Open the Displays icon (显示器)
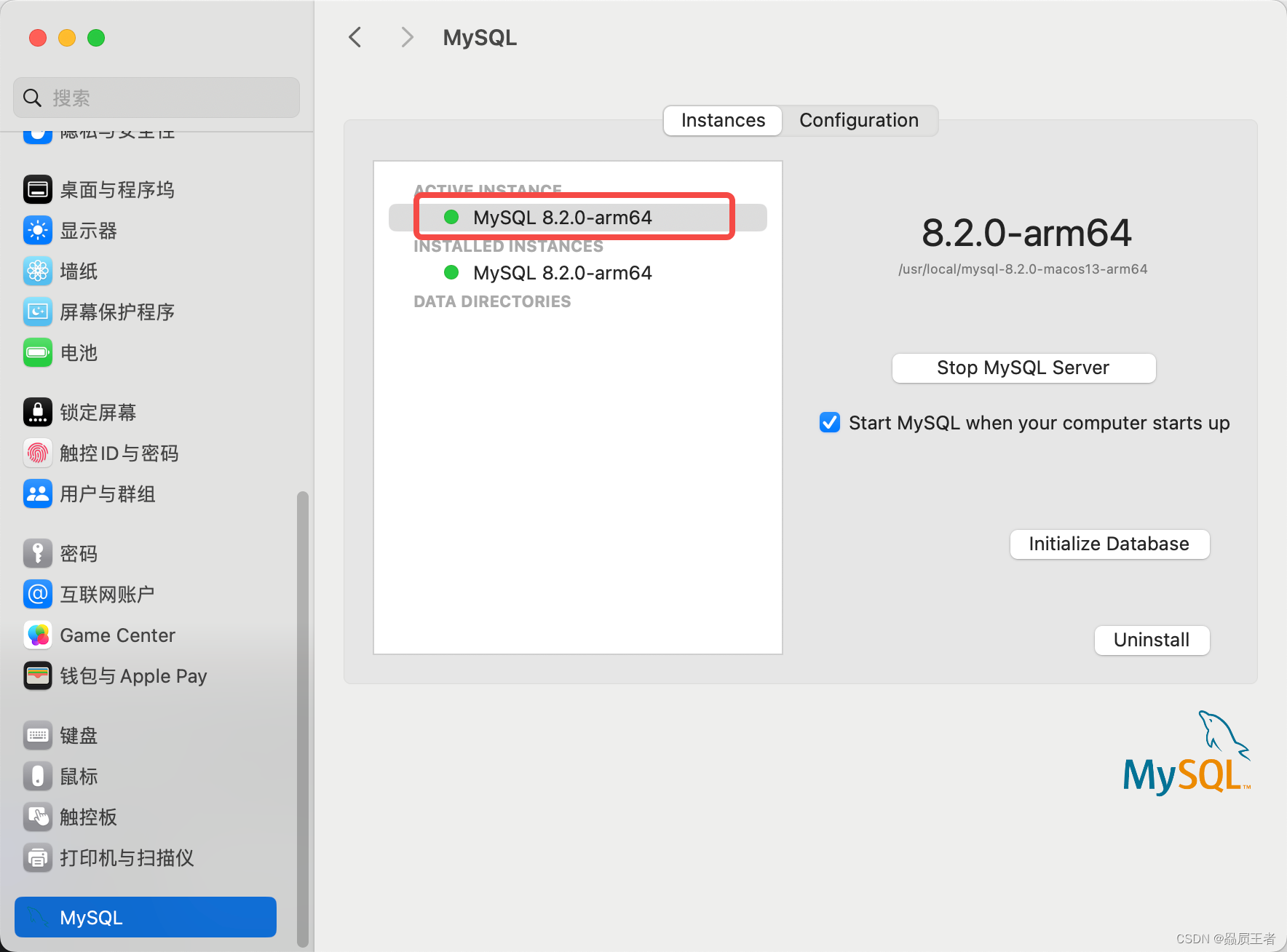This screenshot has height=952, width=1287. (38, 231)
